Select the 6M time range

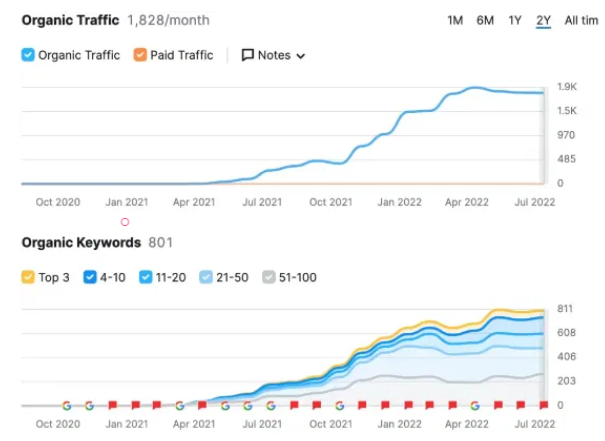click(485, 20)
